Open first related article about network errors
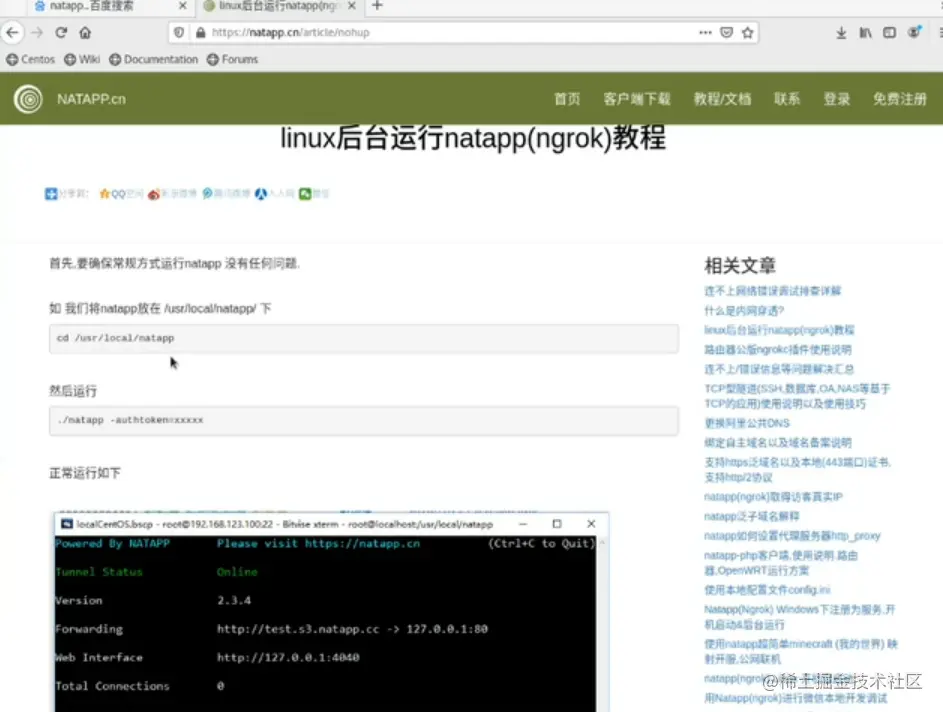Image resolution: width=943 pixels, height=712 pixels. tap(772, 291)
